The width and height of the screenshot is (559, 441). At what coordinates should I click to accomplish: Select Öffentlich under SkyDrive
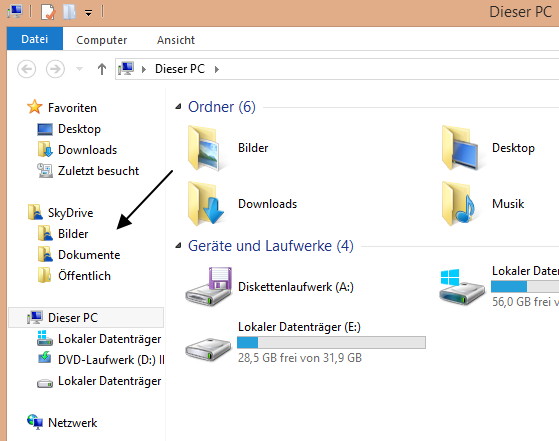point(84,276)
